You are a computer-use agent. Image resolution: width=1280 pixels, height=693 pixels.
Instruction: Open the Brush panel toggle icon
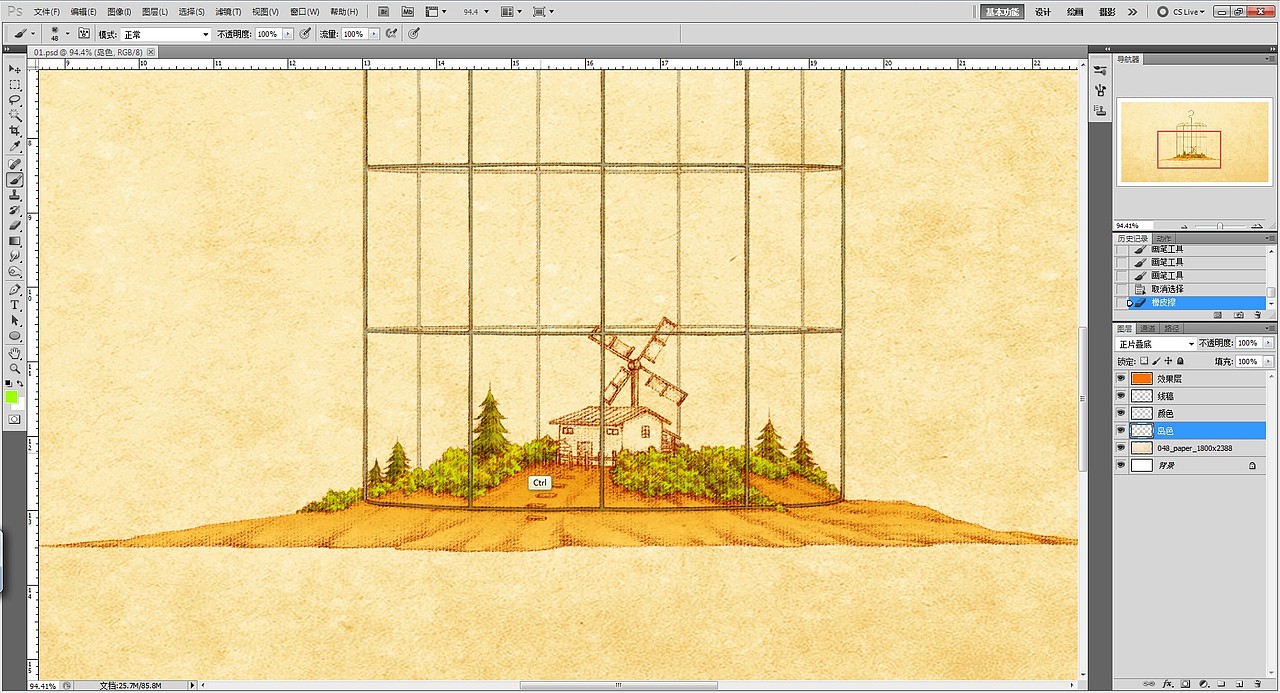point(85,34)
